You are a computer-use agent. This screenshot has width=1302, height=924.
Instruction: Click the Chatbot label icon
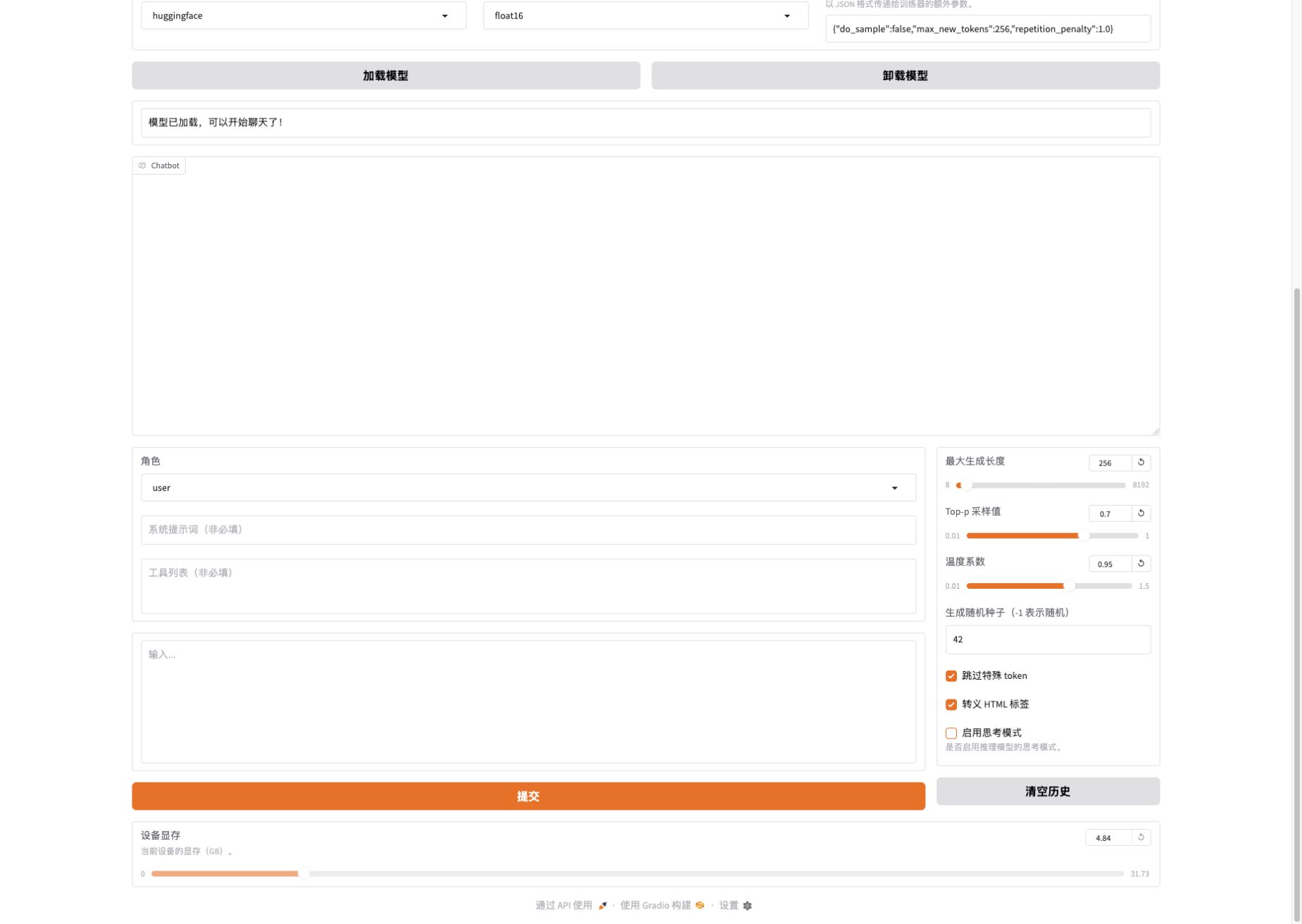coord(142,166)
